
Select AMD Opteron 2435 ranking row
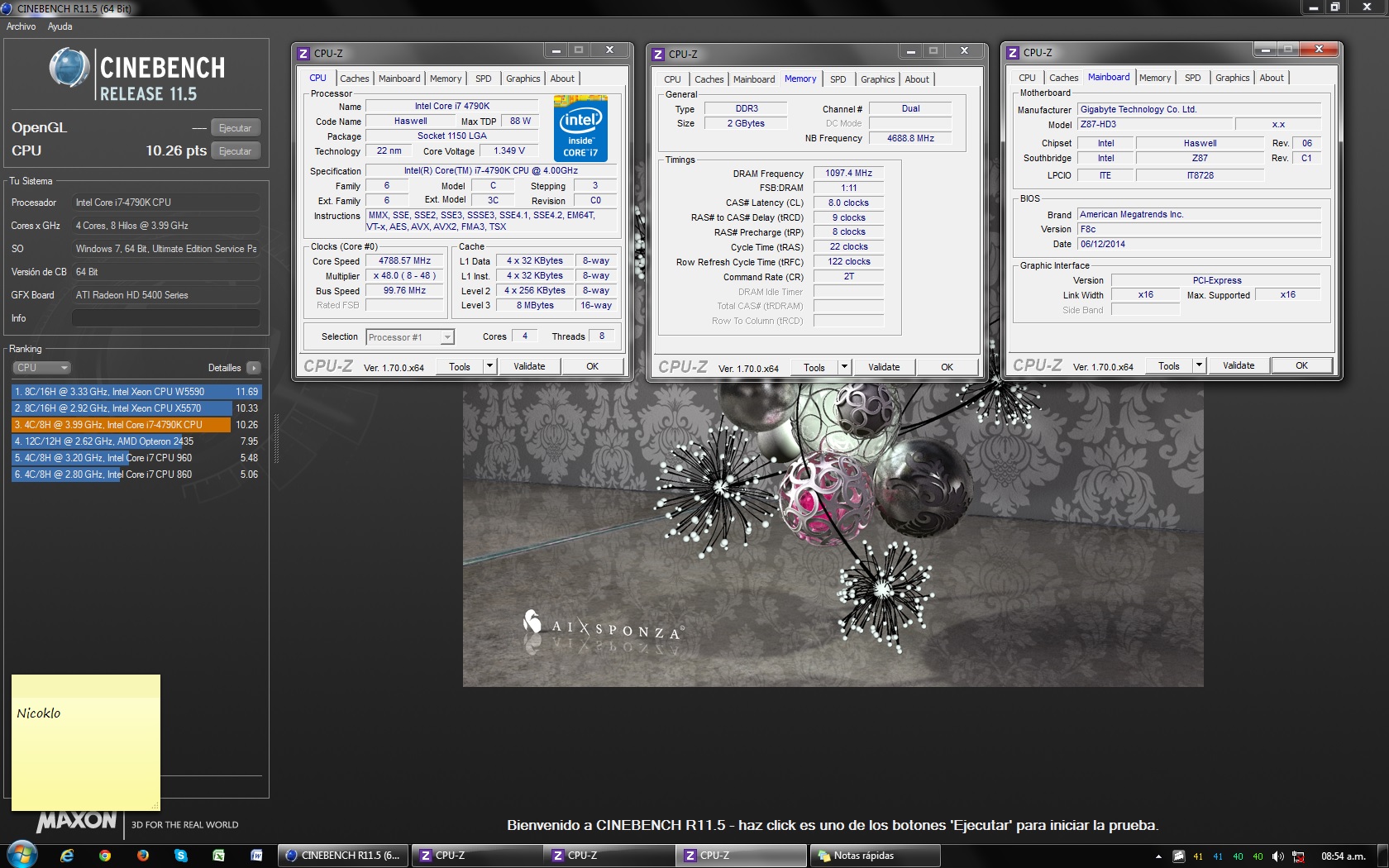[136, 441]
